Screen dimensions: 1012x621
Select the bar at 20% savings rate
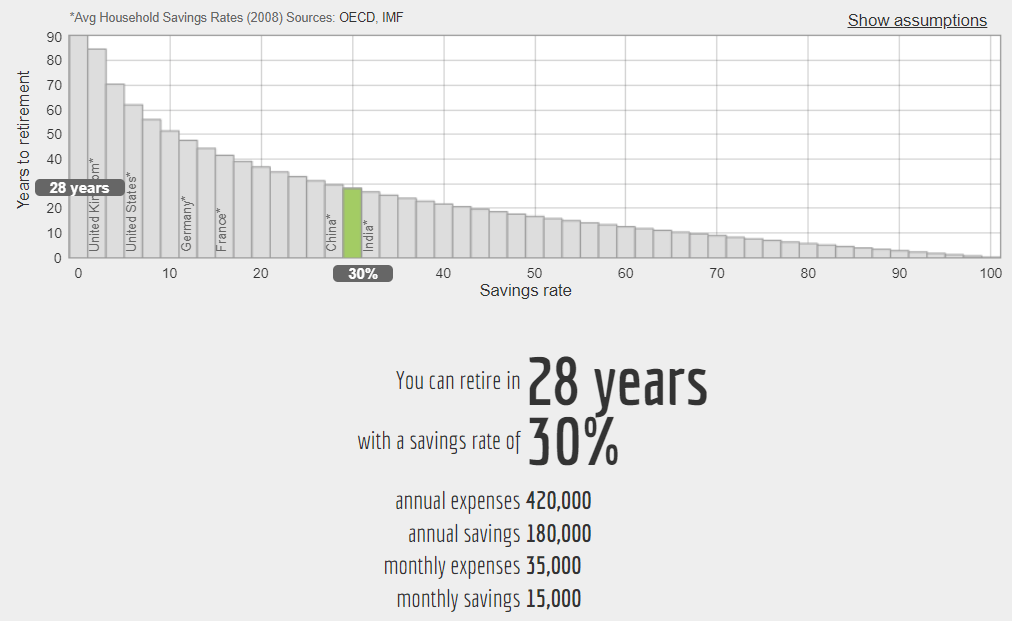(261, 213)
